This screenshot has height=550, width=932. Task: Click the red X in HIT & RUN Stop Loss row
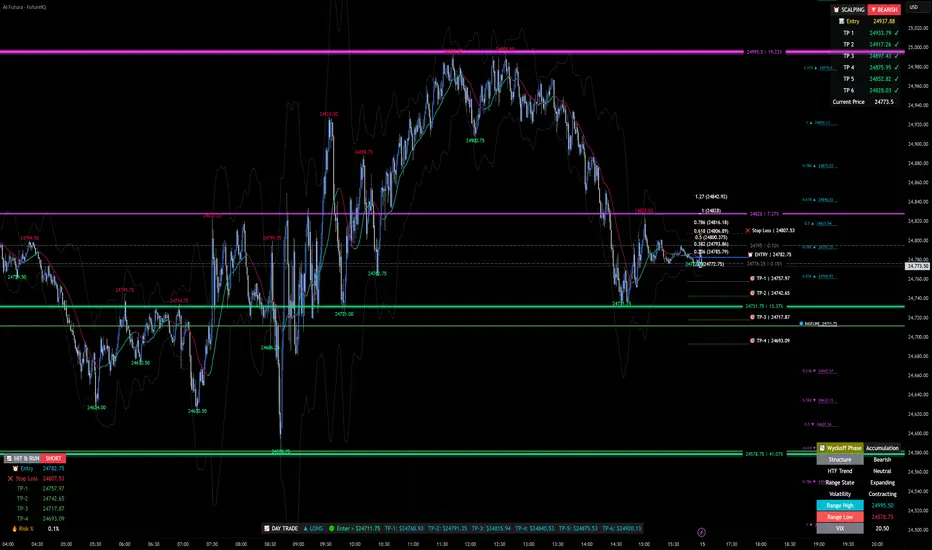pos(10,478)
